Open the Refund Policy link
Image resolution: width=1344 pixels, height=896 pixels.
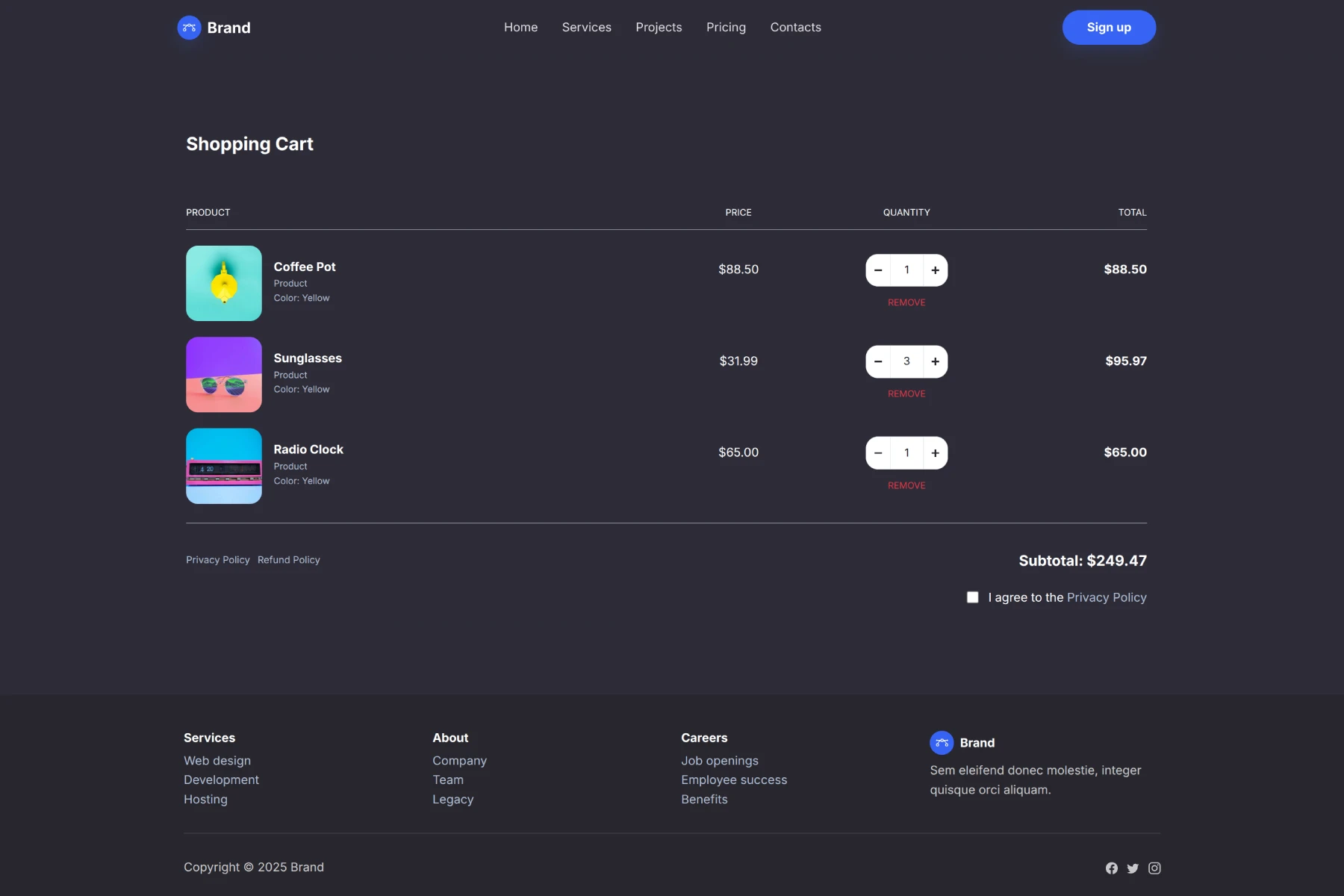[x=288, y=560]
